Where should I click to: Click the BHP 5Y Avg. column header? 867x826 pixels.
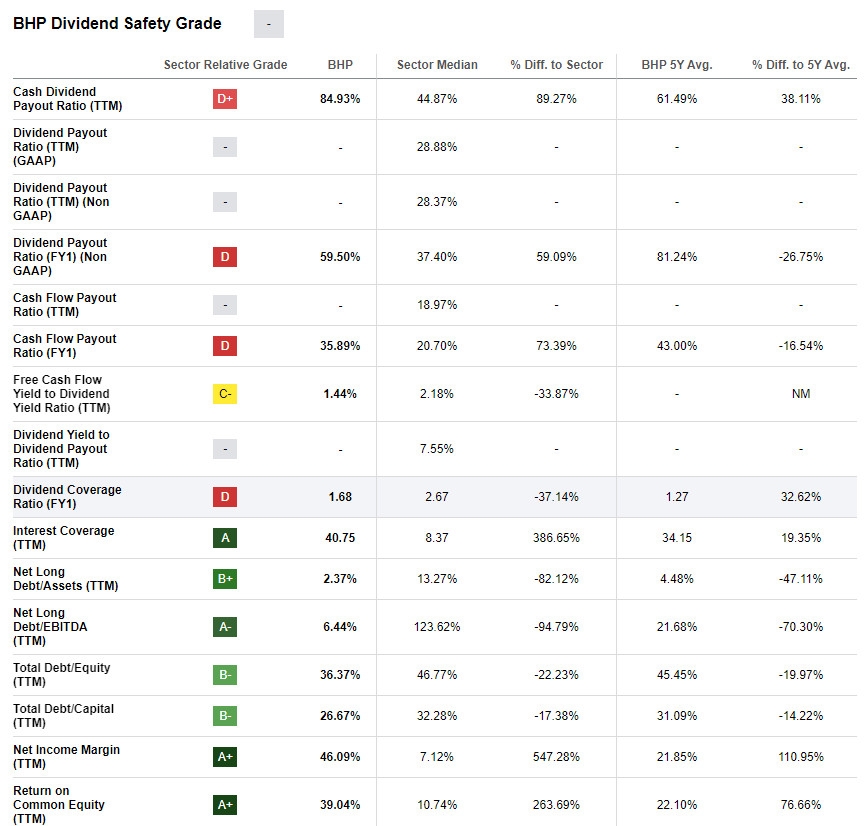[677, 65]
